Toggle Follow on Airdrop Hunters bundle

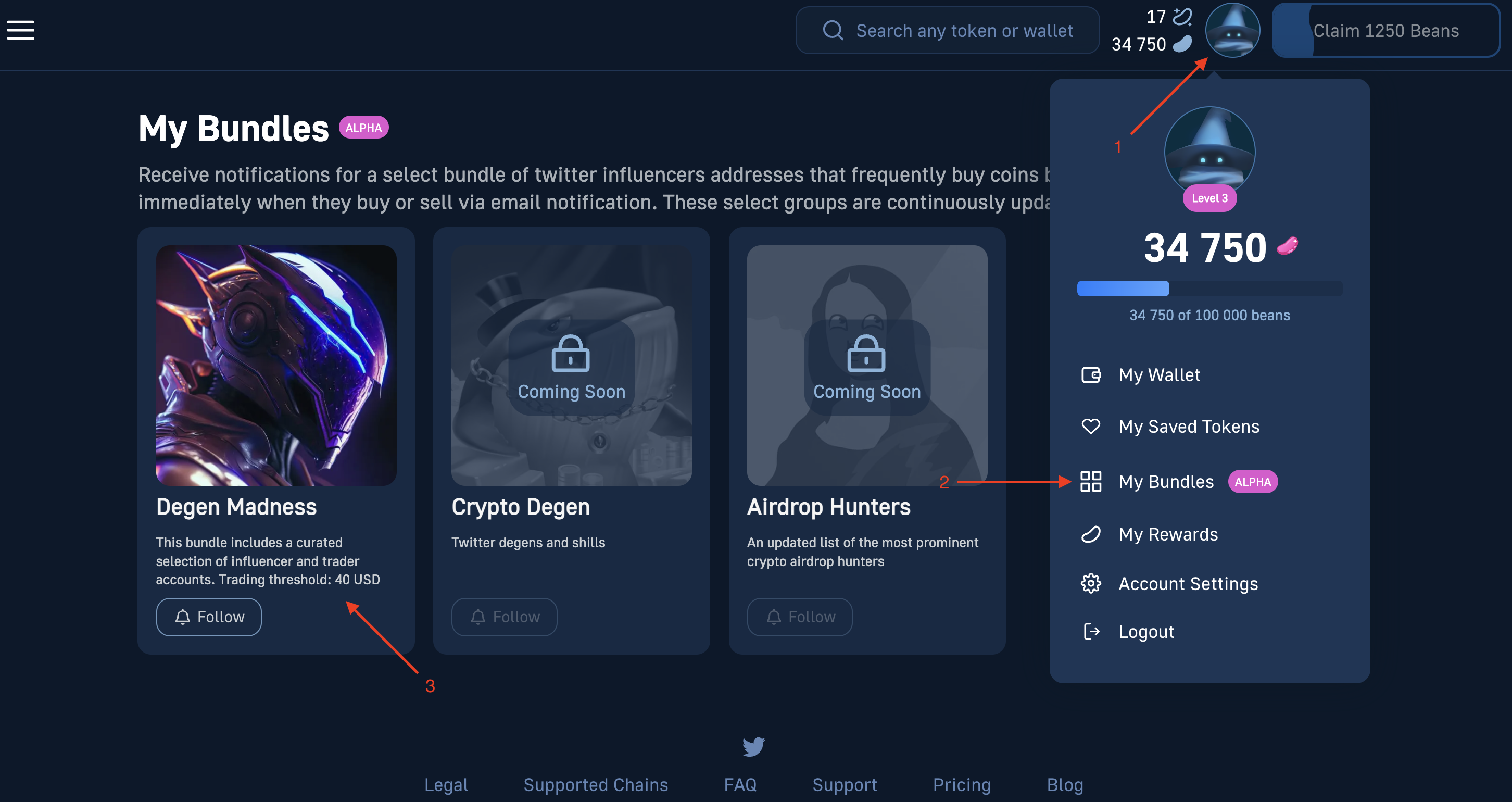800,616
